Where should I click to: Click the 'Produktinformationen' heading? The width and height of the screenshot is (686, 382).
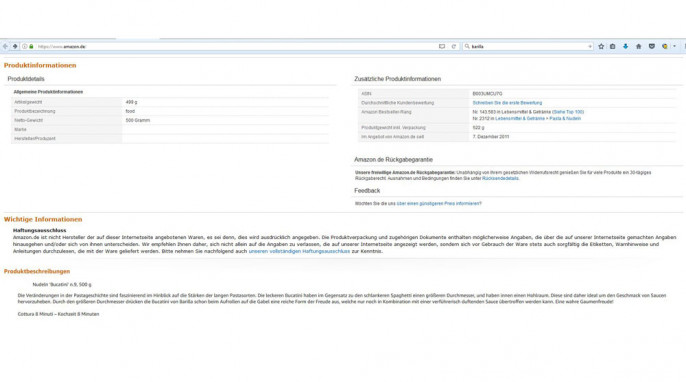[x=40, y=65]
